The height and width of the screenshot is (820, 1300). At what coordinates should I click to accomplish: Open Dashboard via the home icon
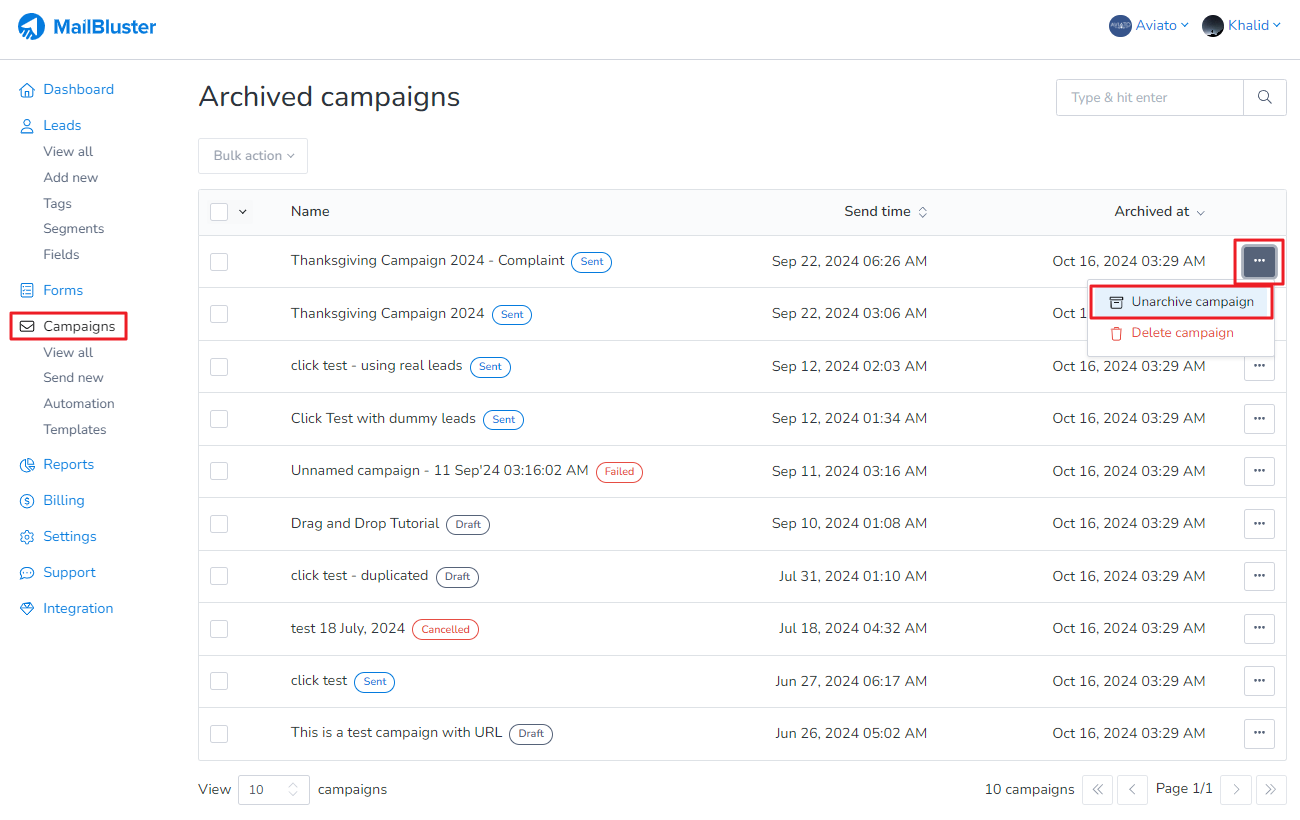[x=27, y=90]
